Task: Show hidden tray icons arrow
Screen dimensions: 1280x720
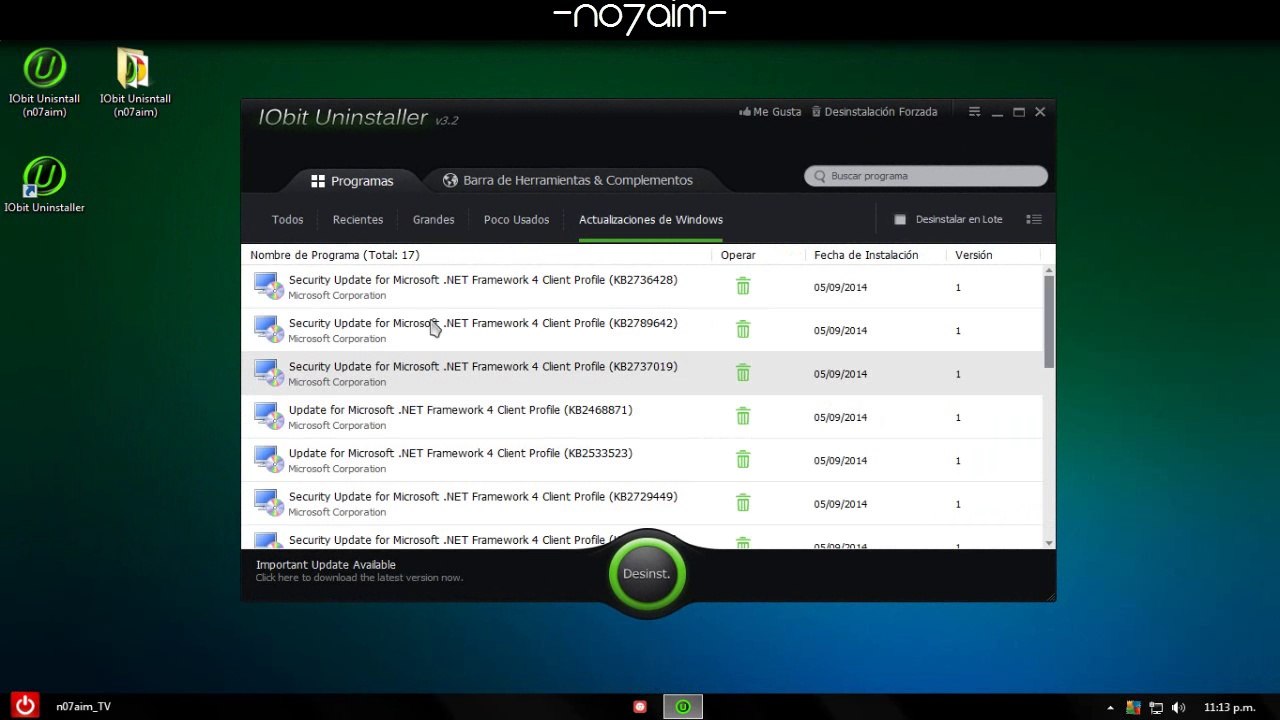Action: [1110, 708]
